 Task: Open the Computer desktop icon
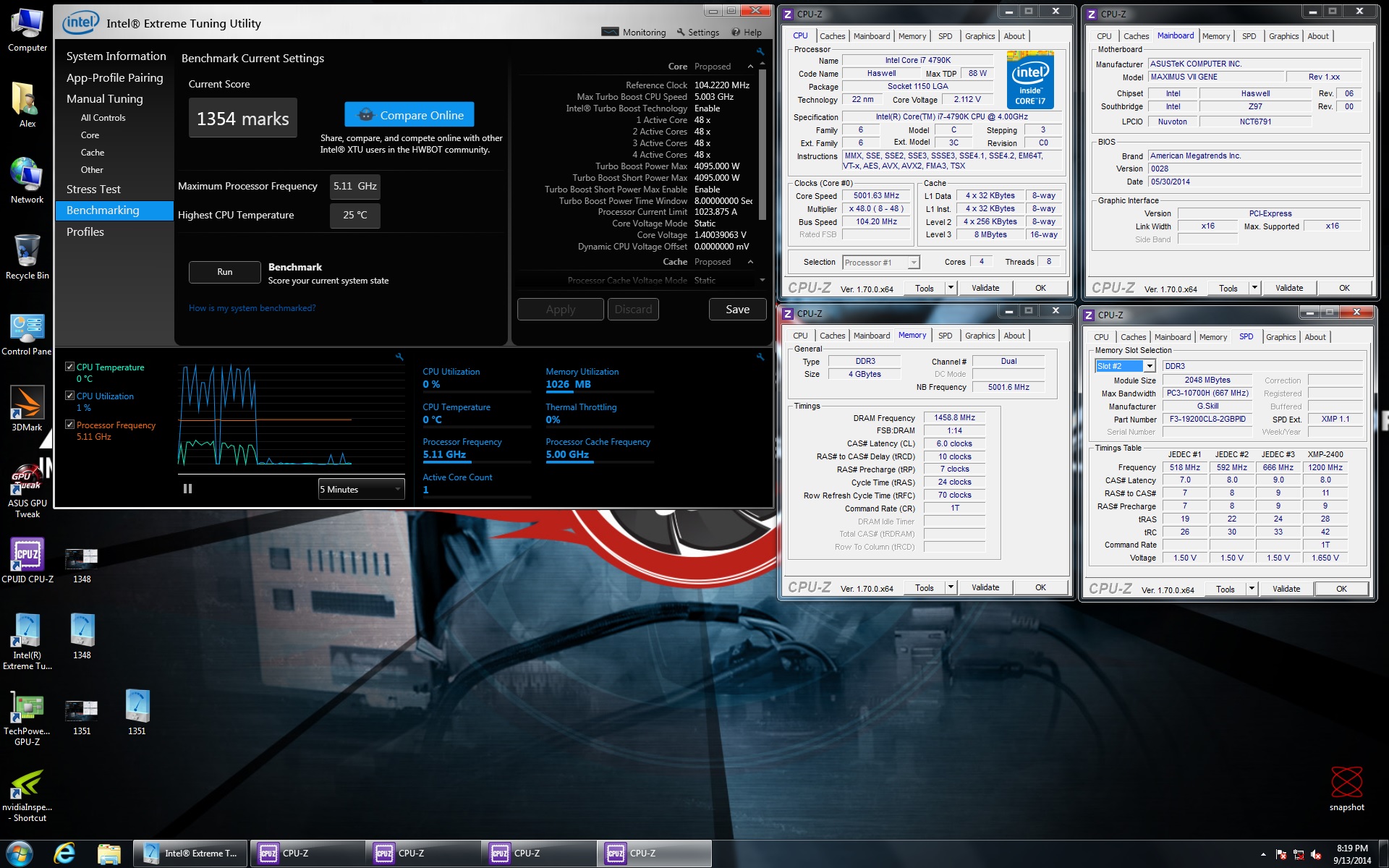pos(27,30)
